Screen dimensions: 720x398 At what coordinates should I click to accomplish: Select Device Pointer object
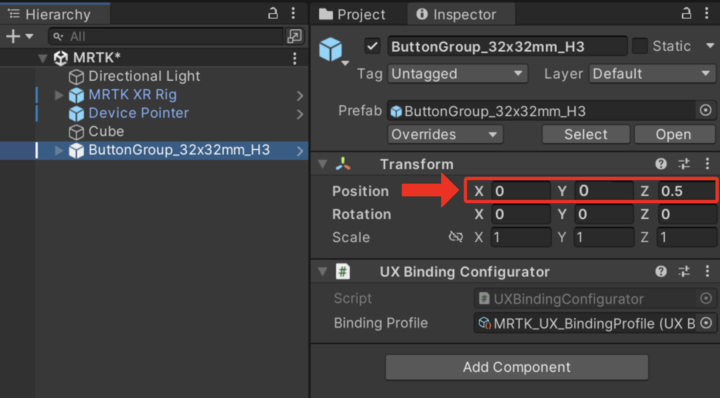138,113
